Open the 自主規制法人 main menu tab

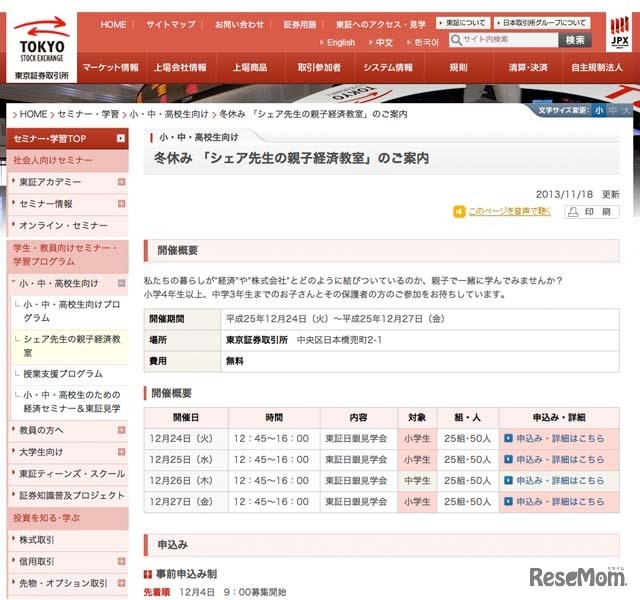tap(597, 67)
